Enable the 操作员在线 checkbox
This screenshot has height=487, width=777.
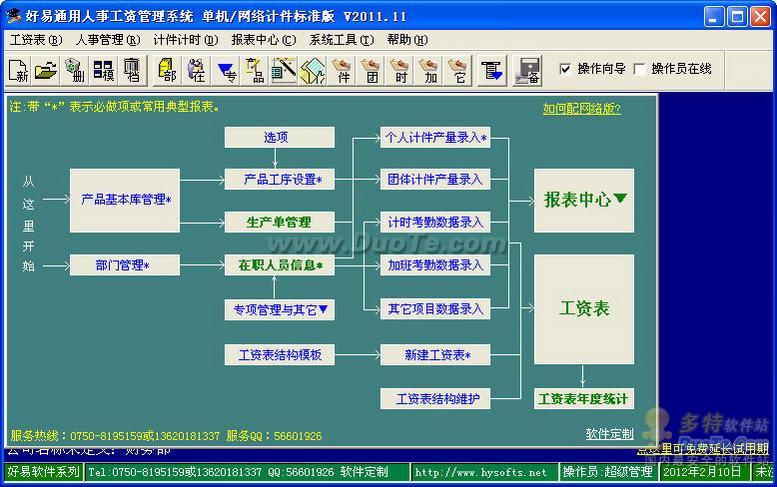coord(640,69)
